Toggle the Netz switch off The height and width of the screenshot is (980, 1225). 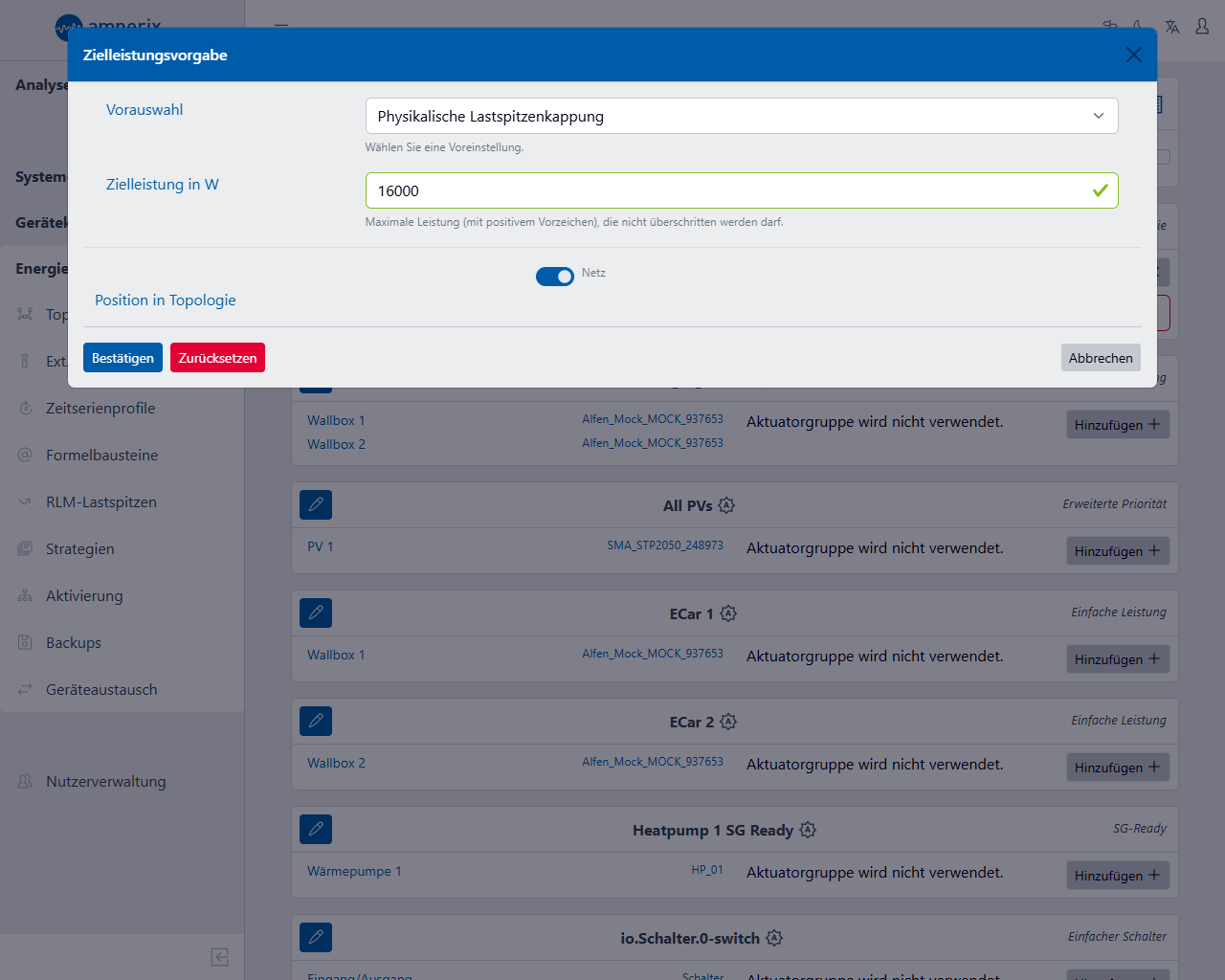tap(555, 277)
